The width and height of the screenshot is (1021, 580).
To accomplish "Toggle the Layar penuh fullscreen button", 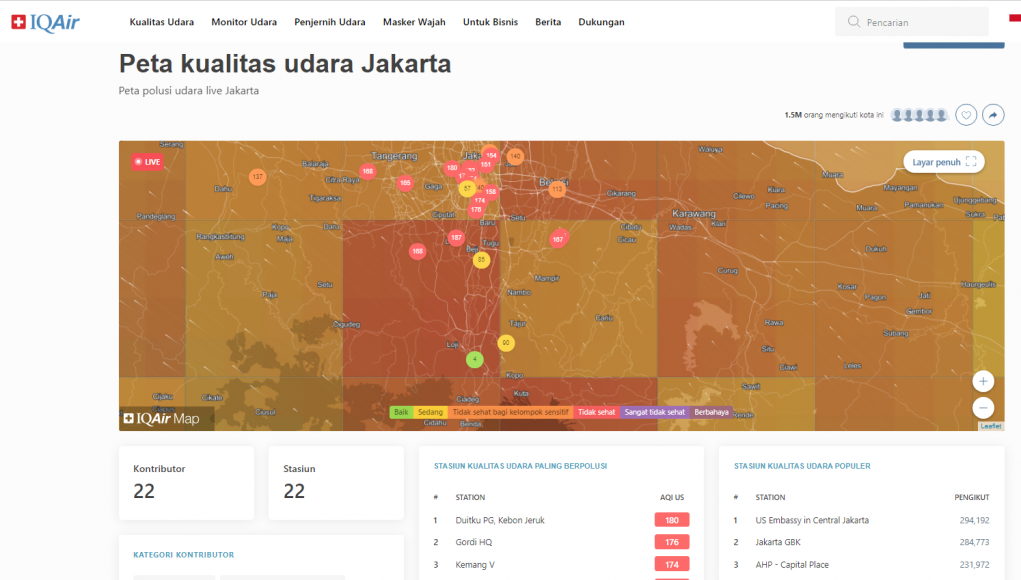I will coord(944,161).
